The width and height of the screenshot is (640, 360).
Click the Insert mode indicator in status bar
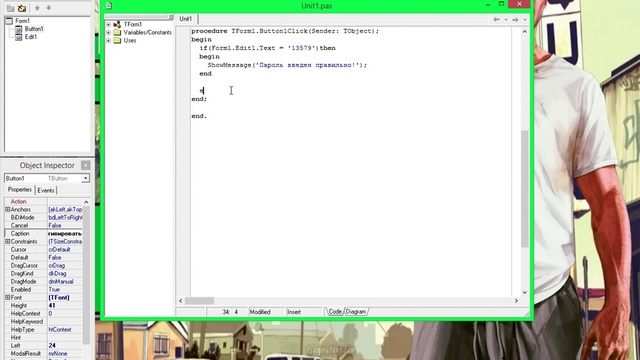click(294, 312)
